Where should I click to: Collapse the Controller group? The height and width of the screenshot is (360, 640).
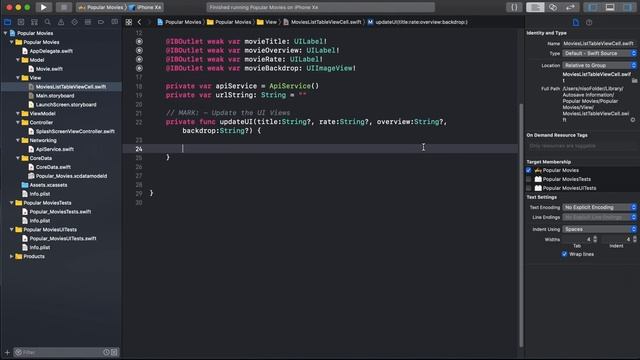coord(18,122)
